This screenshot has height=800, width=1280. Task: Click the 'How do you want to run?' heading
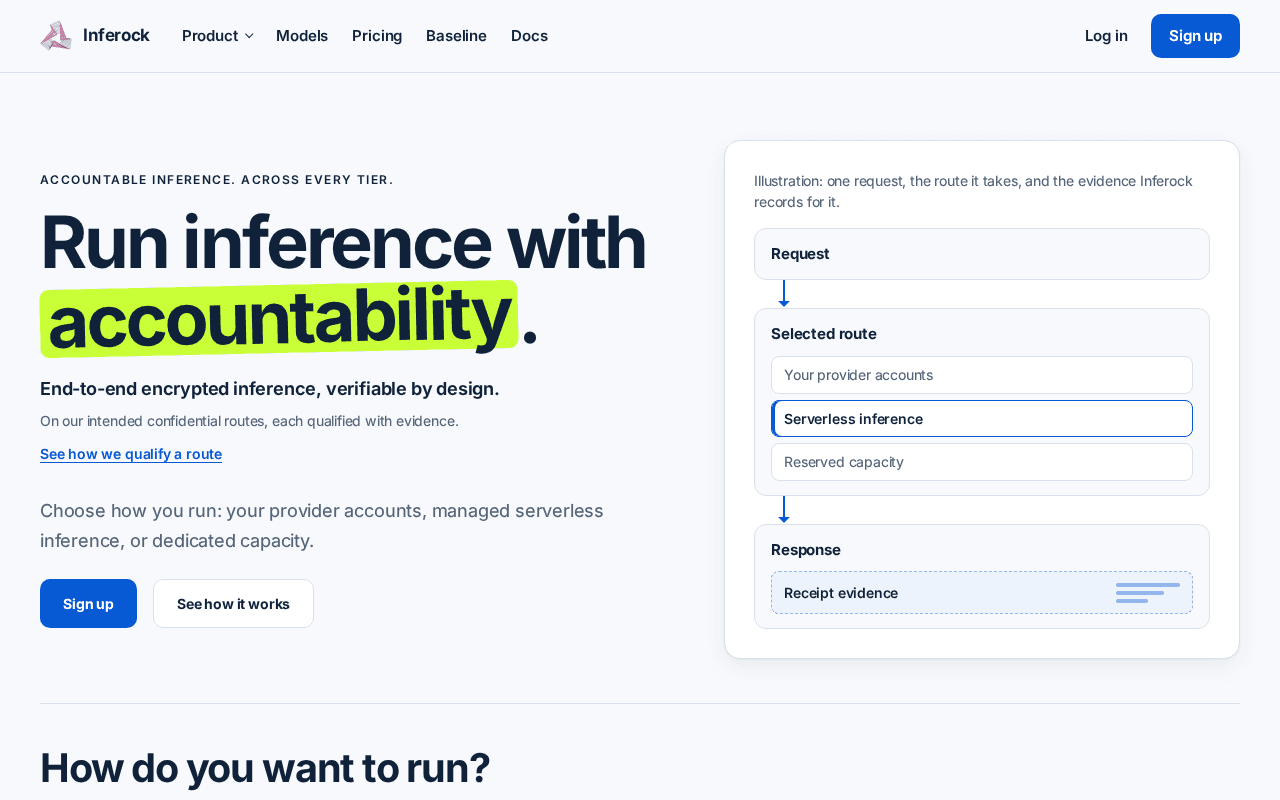(x=265, y=768)
